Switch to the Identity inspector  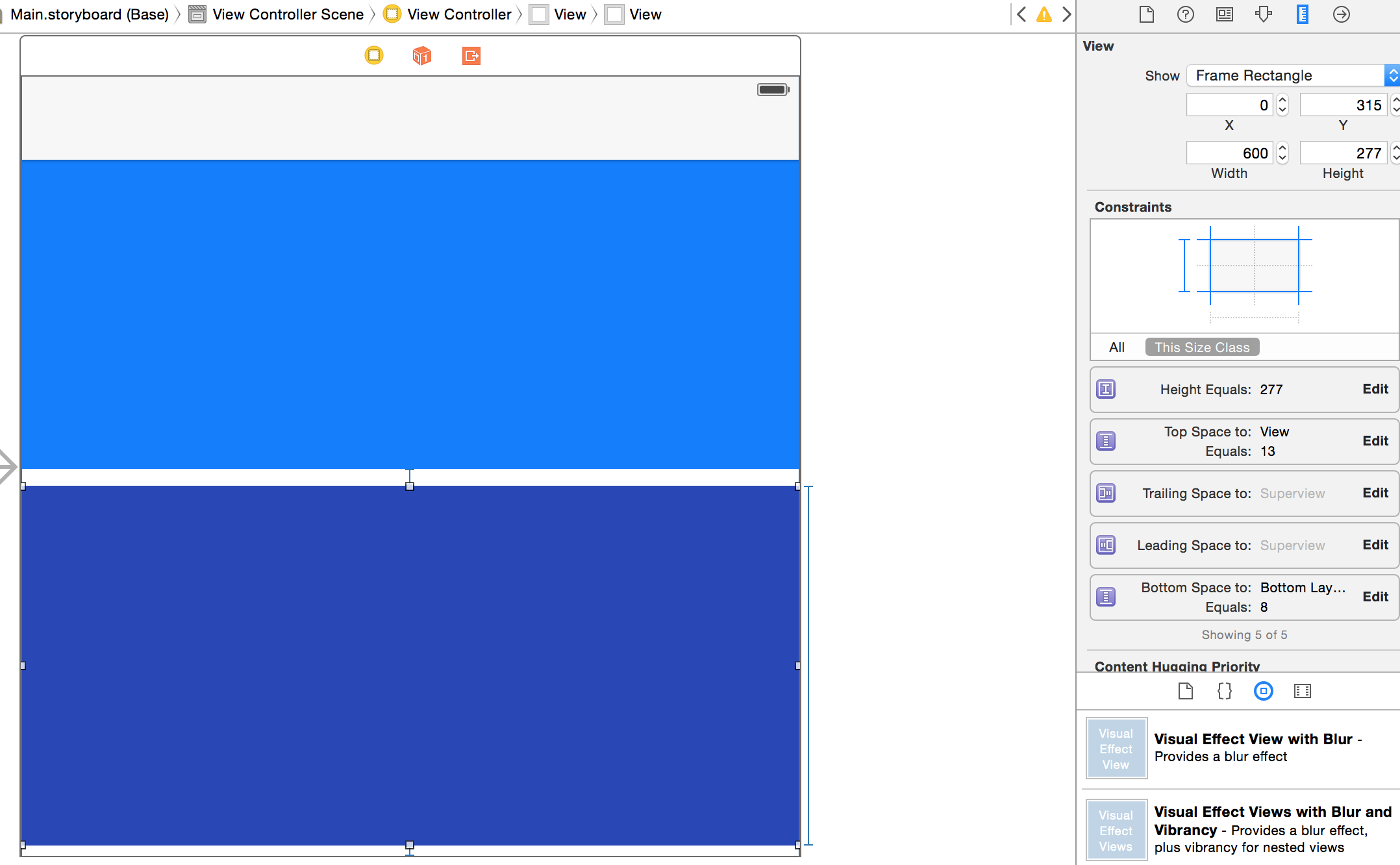(x=1224, y=14)
